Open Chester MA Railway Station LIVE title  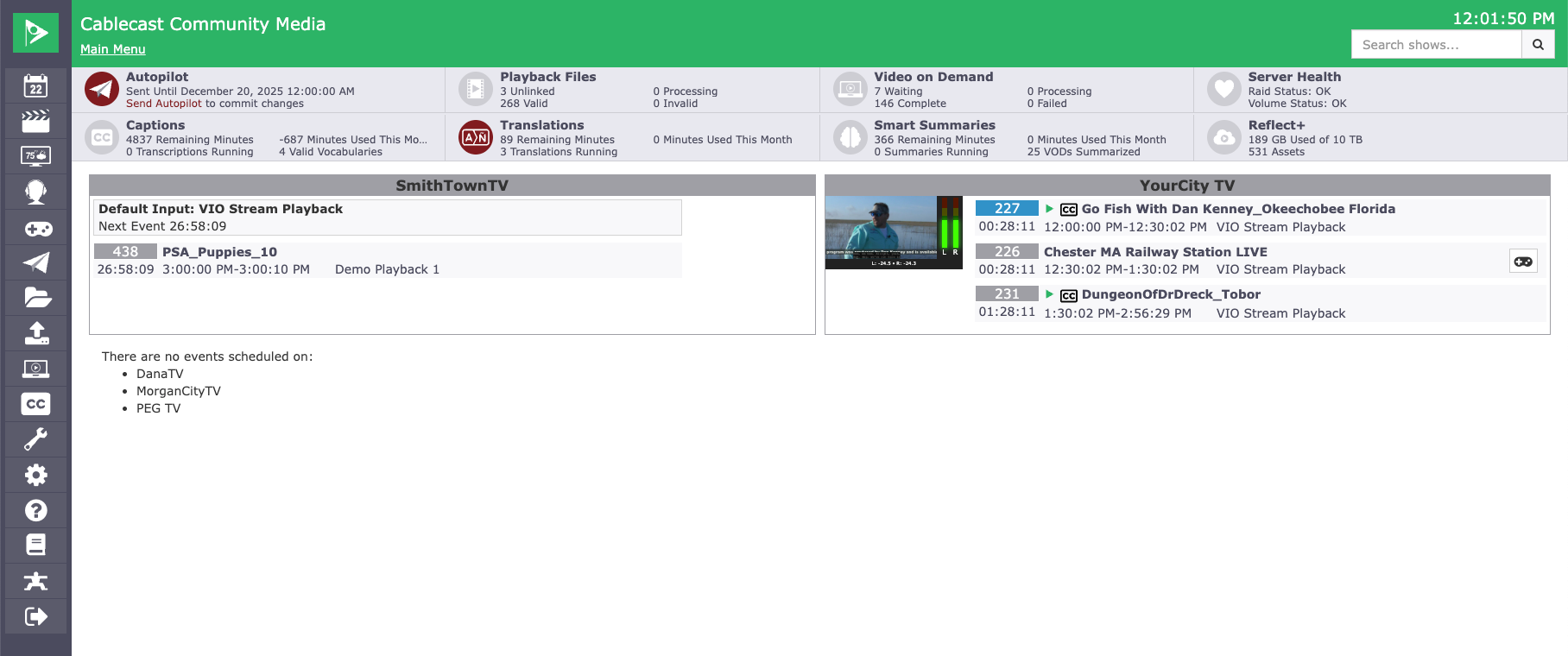[1155, 252]
